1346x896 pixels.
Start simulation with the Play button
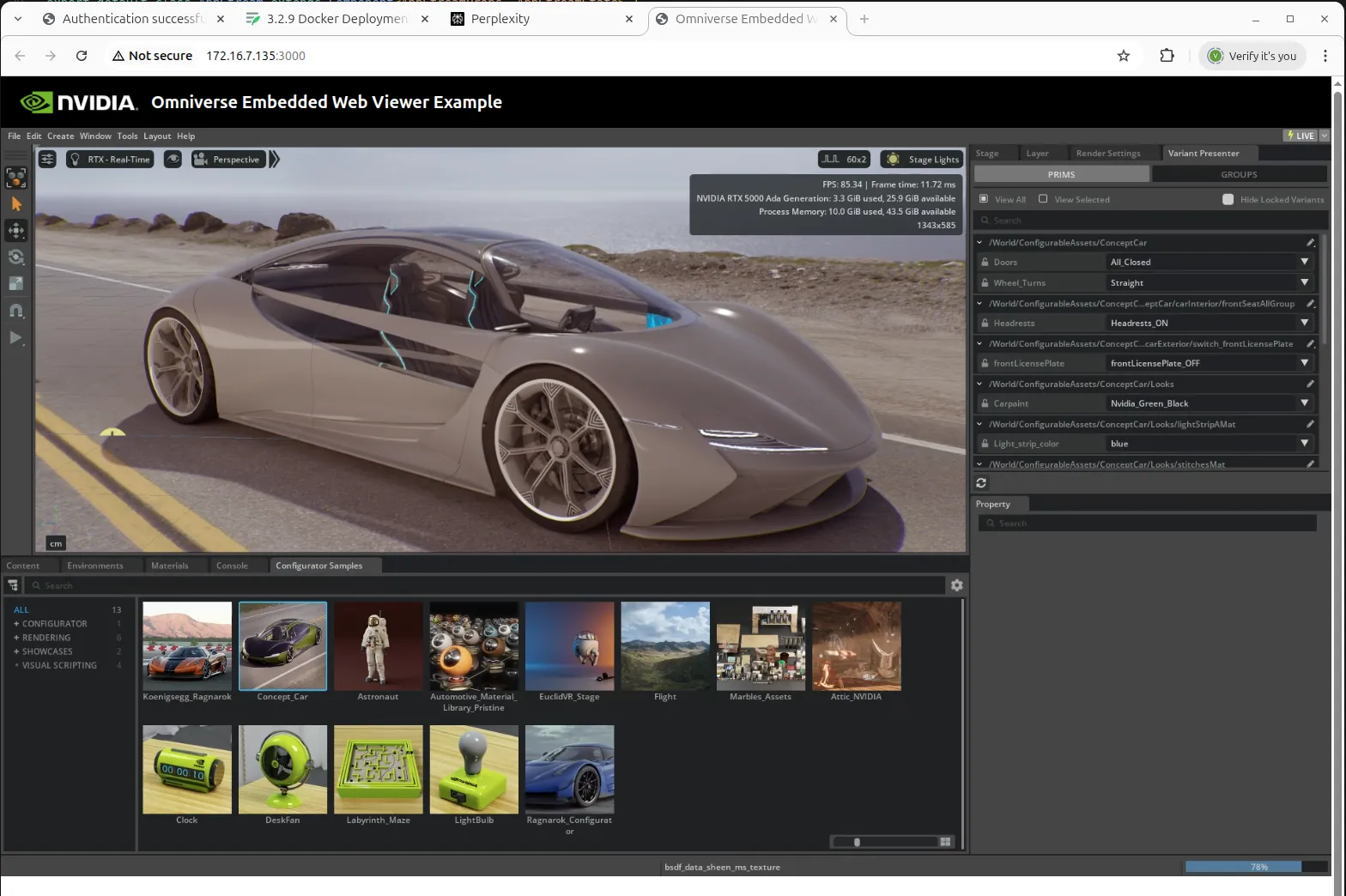coord(15,337)
